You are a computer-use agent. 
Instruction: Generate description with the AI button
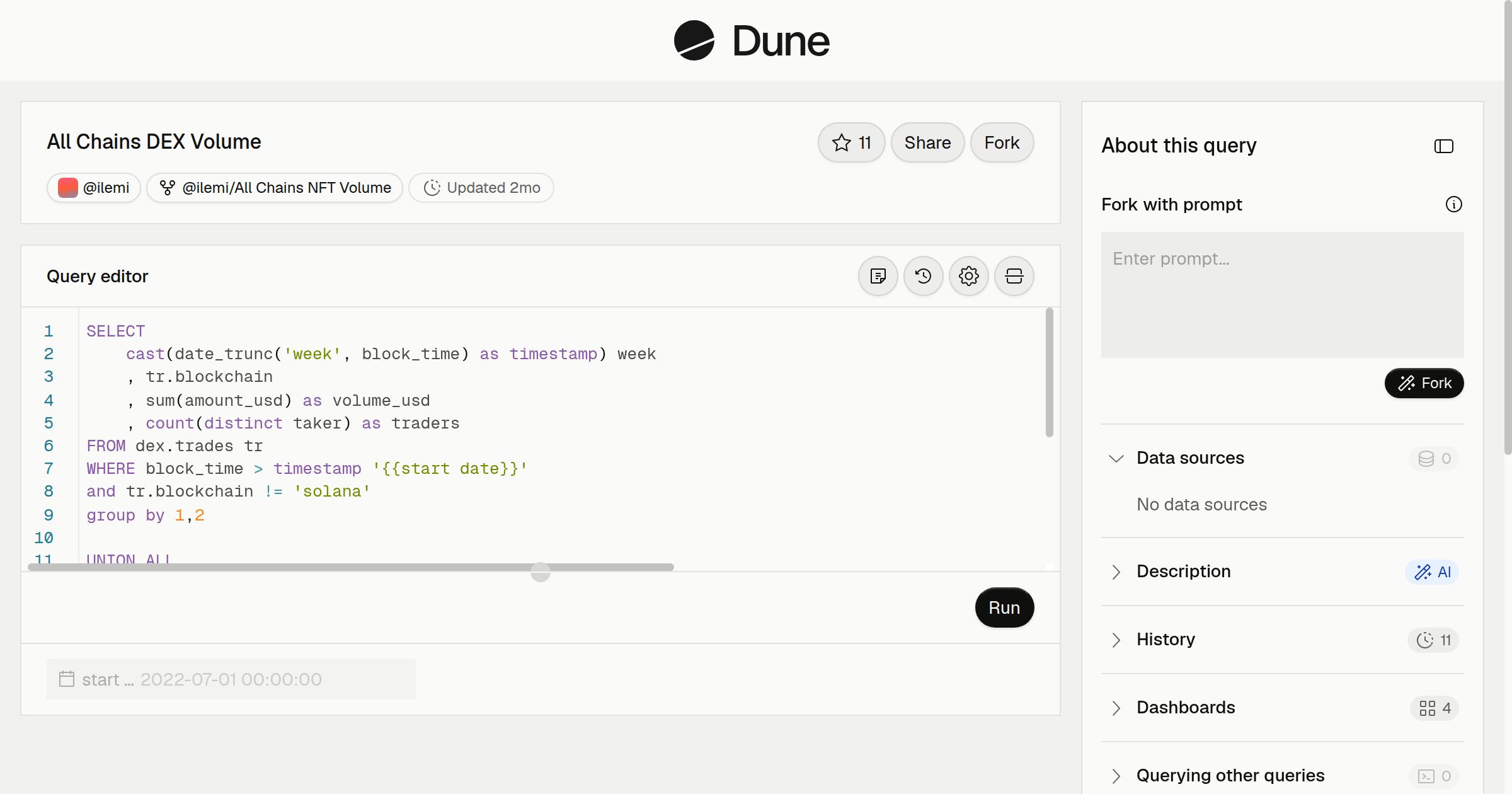1432,572
